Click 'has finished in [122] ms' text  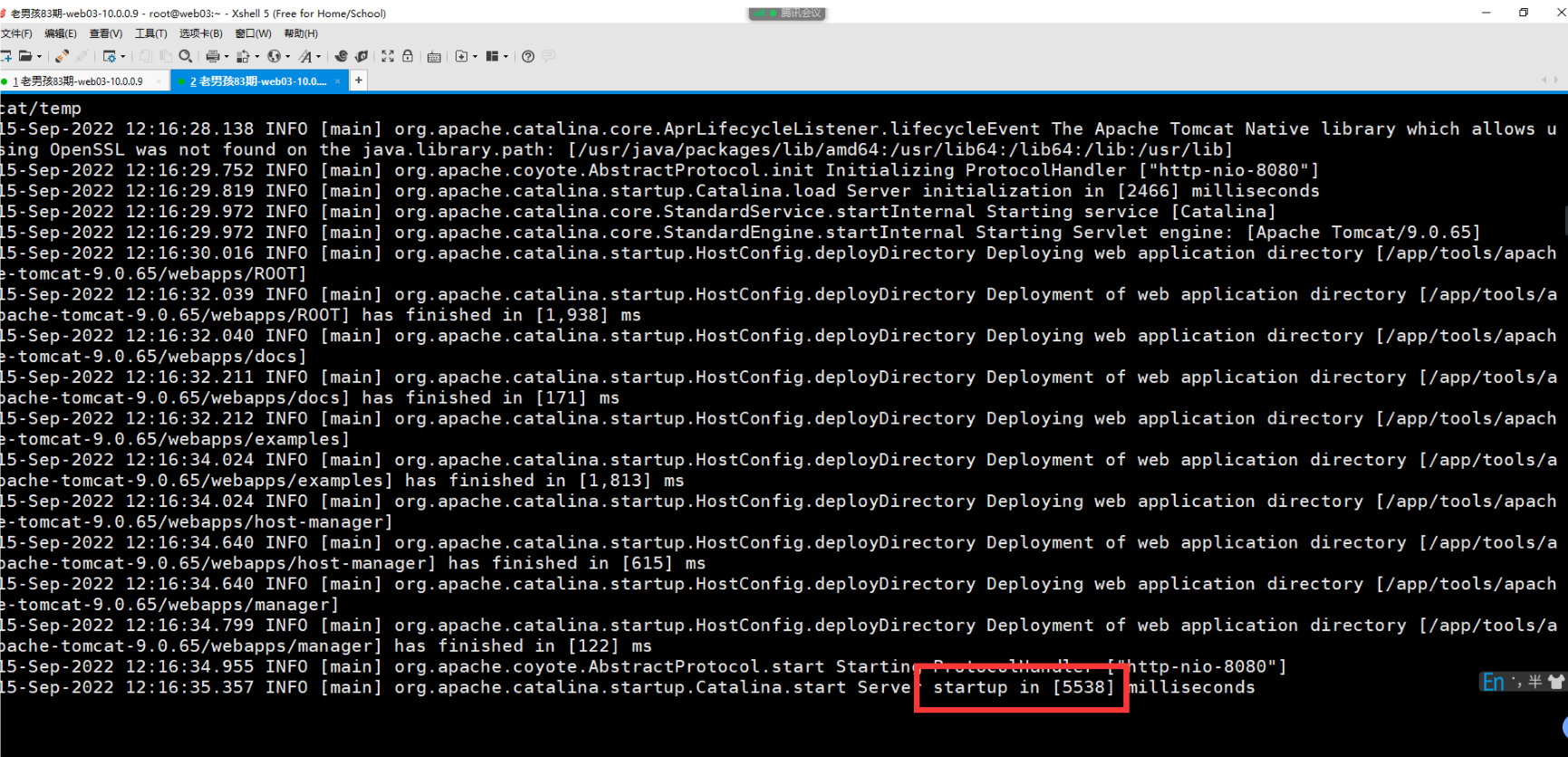click(x=524, y=647)
